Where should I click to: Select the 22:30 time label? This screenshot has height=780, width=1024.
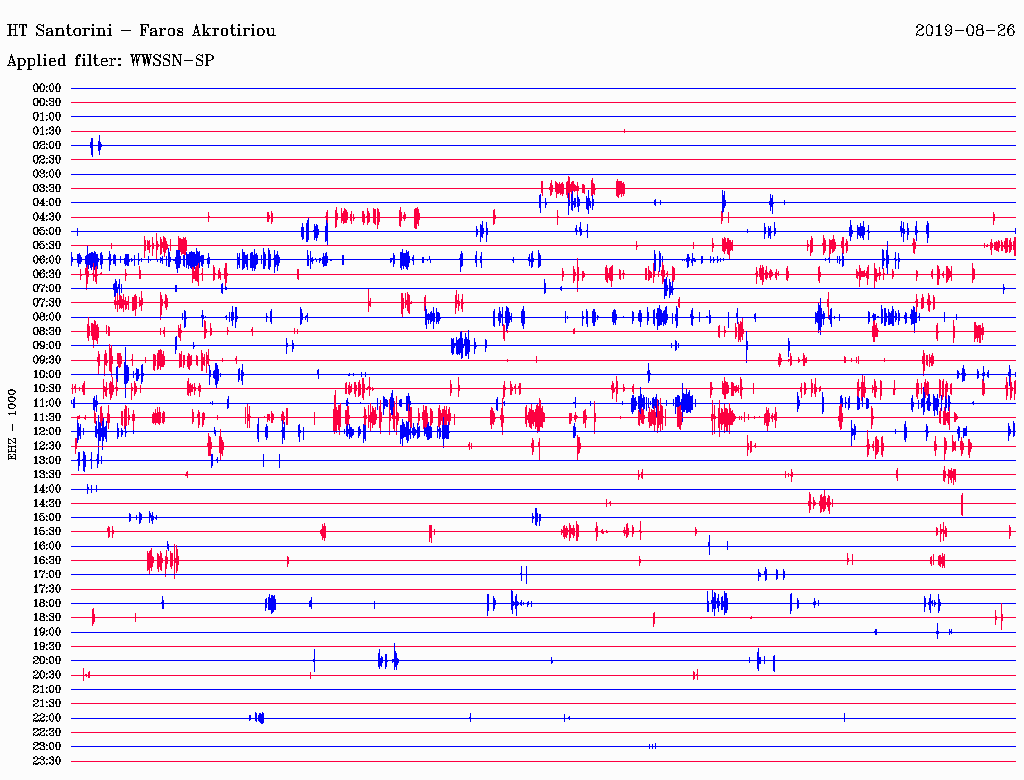pos(46,732)
